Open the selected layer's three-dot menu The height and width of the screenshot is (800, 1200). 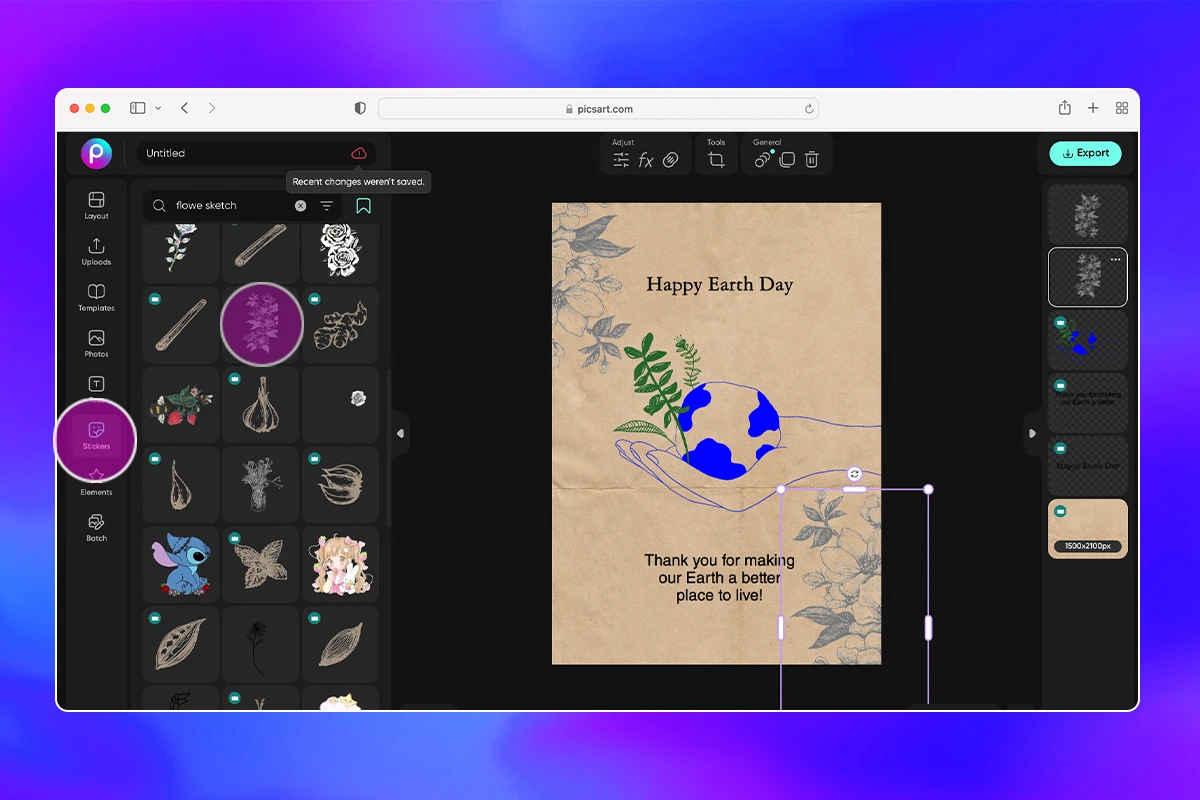[x=1115, y=260]
